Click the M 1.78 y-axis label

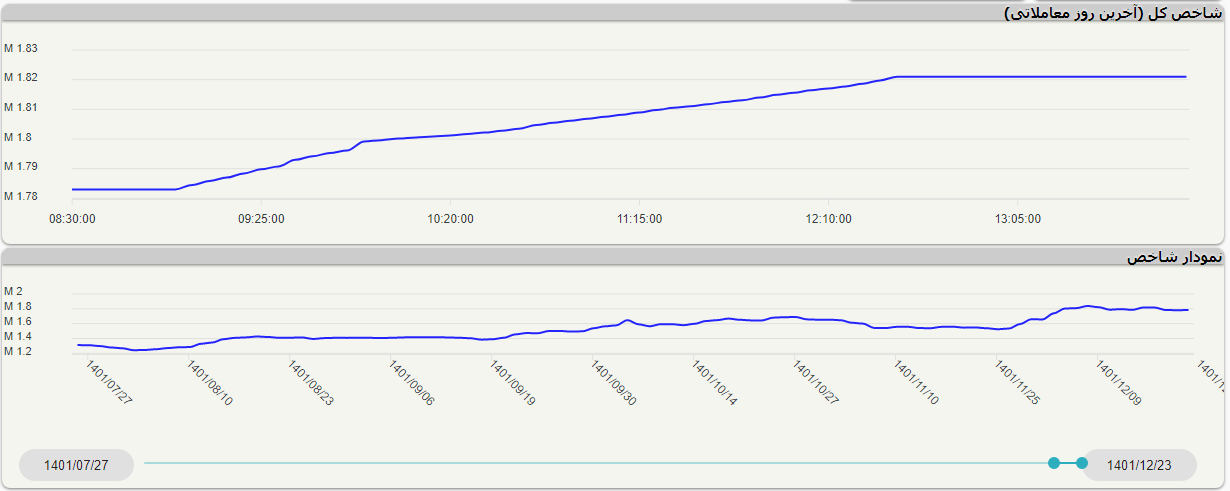(x=21, y=196)
